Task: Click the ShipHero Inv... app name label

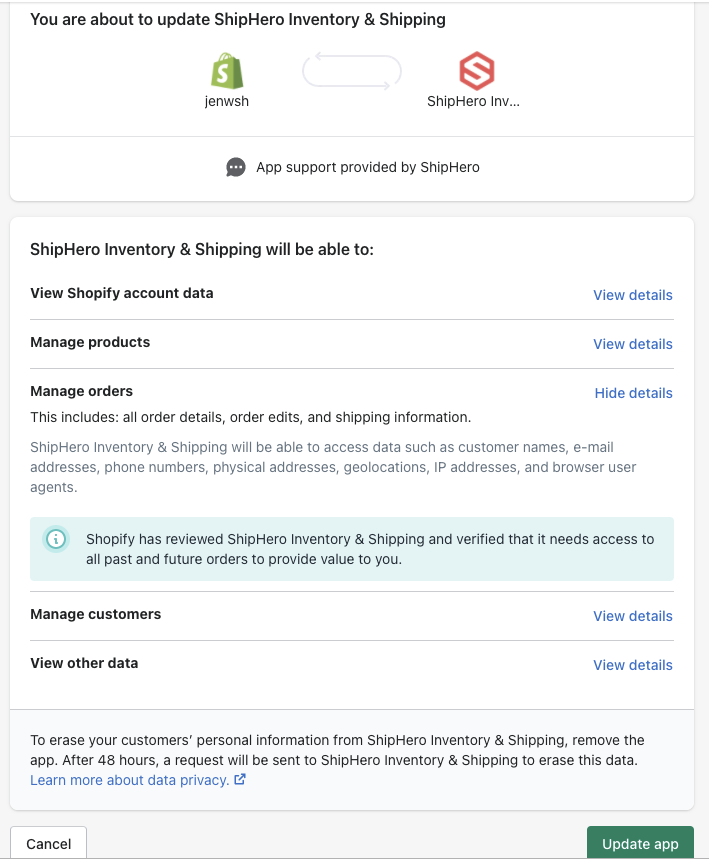Action: point(474,101)
